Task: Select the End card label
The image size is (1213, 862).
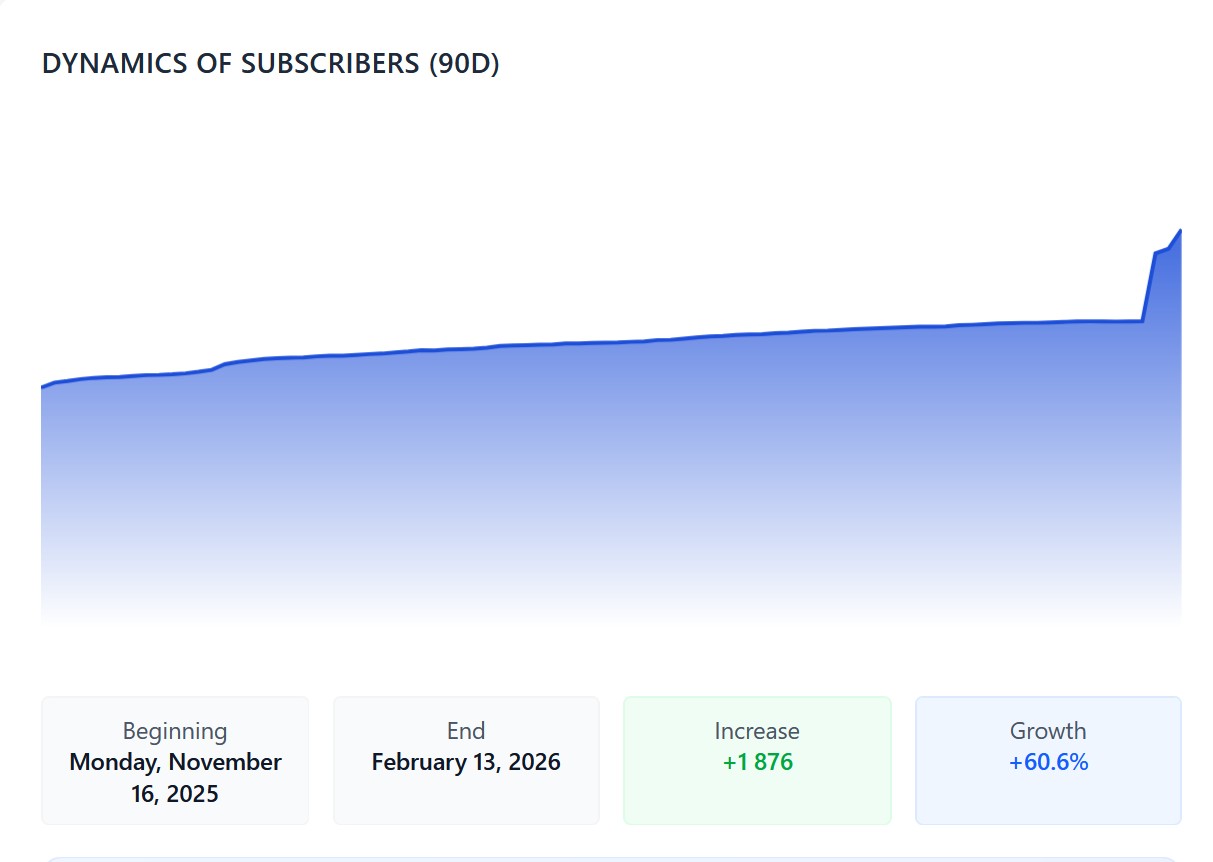Action: [466, 731]
